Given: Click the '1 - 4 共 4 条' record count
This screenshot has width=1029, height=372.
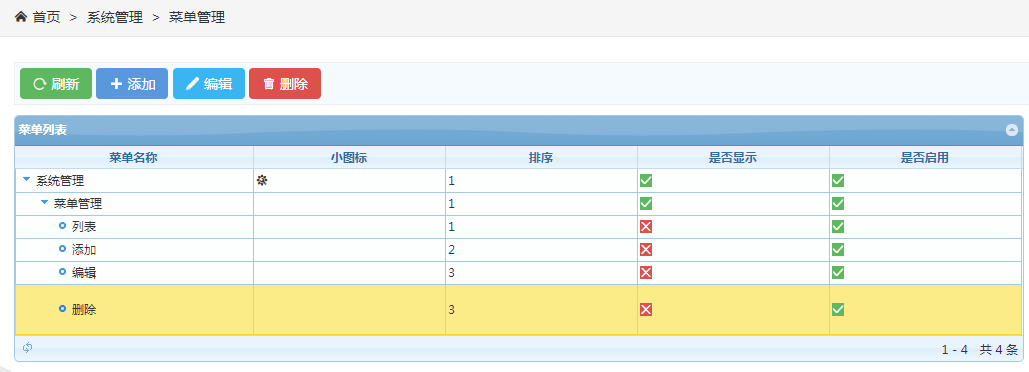Looking at the screenshot, I should click(980, 350).
